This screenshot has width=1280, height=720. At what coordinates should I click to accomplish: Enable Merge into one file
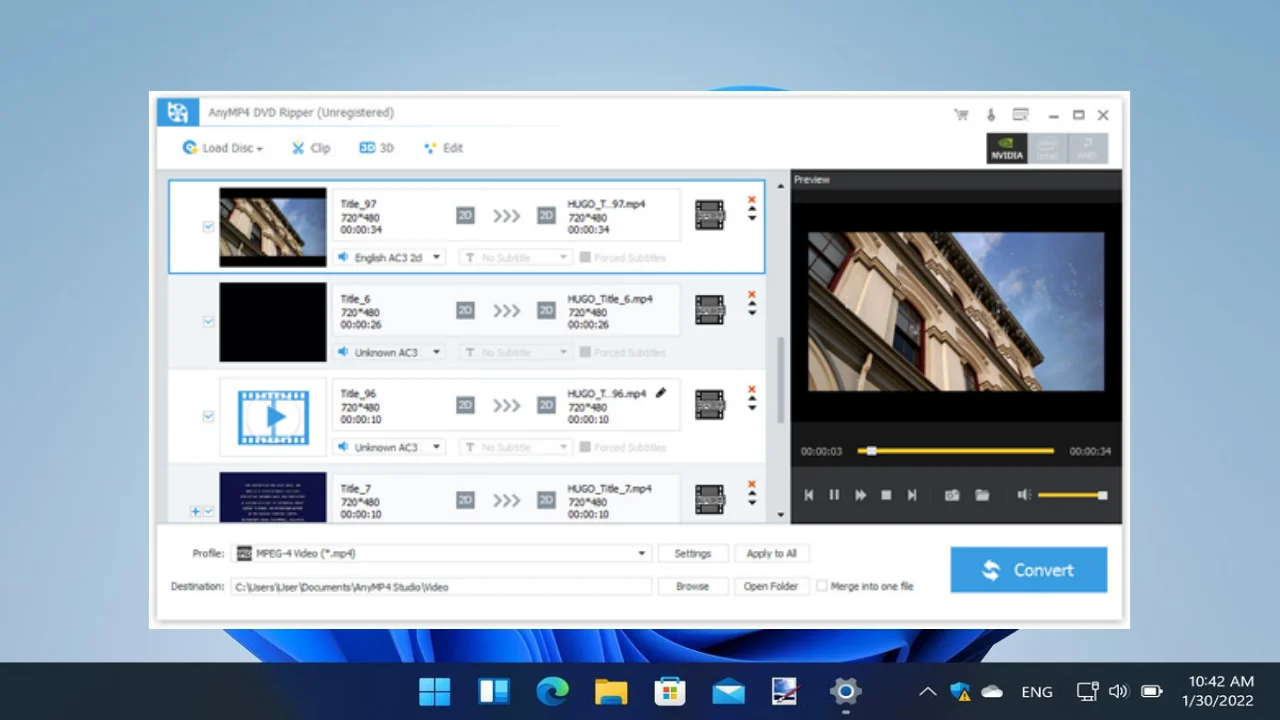point(822,586)
